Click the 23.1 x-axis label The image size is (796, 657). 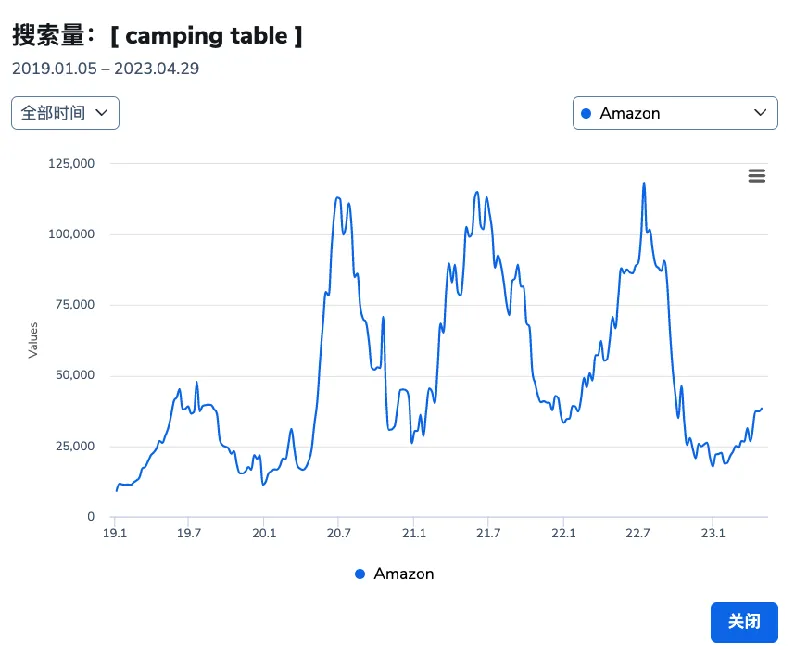coord(713,533)
